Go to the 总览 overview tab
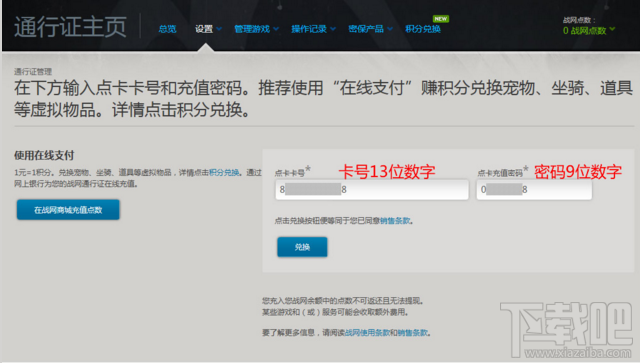 click(x=167, y=29)
